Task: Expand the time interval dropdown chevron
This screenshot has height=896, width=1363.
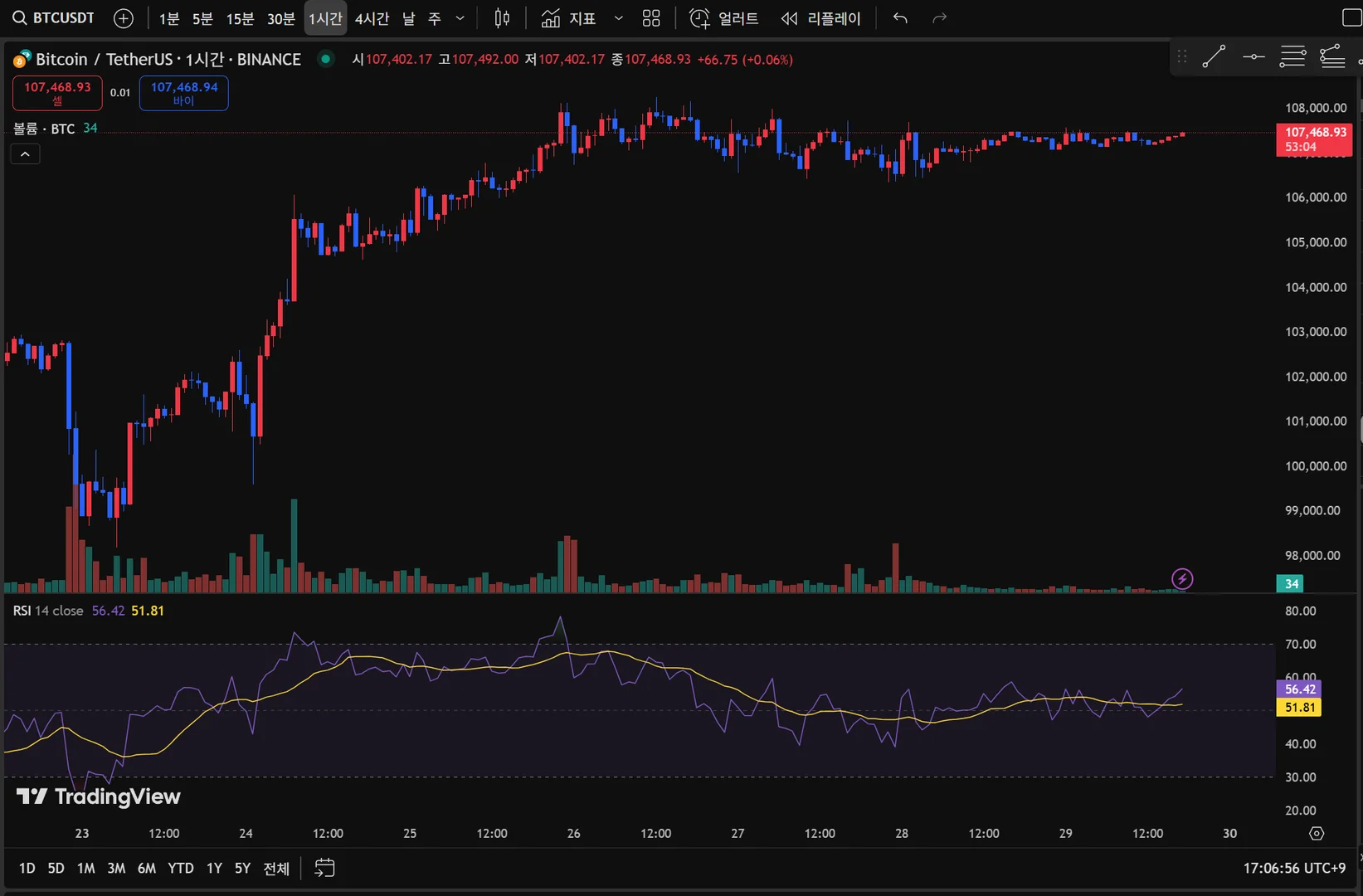Action: (x=460, y=18)
